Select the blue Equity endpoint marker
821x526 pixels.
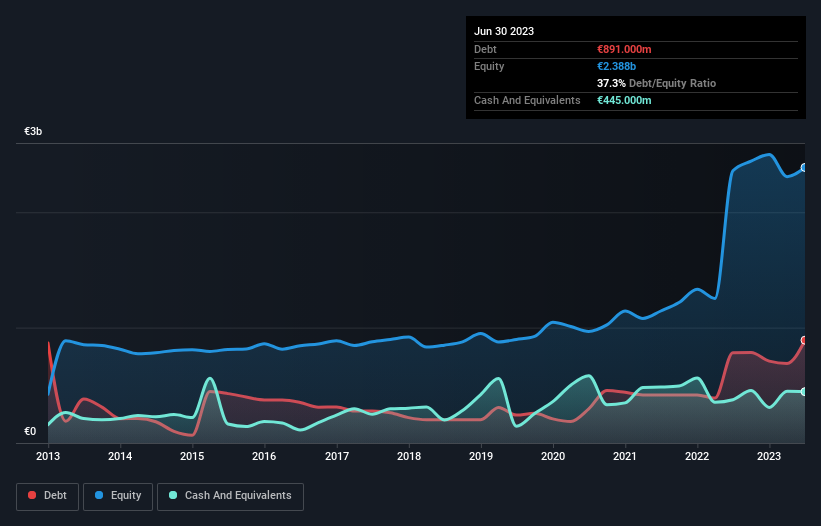[804, 167]
